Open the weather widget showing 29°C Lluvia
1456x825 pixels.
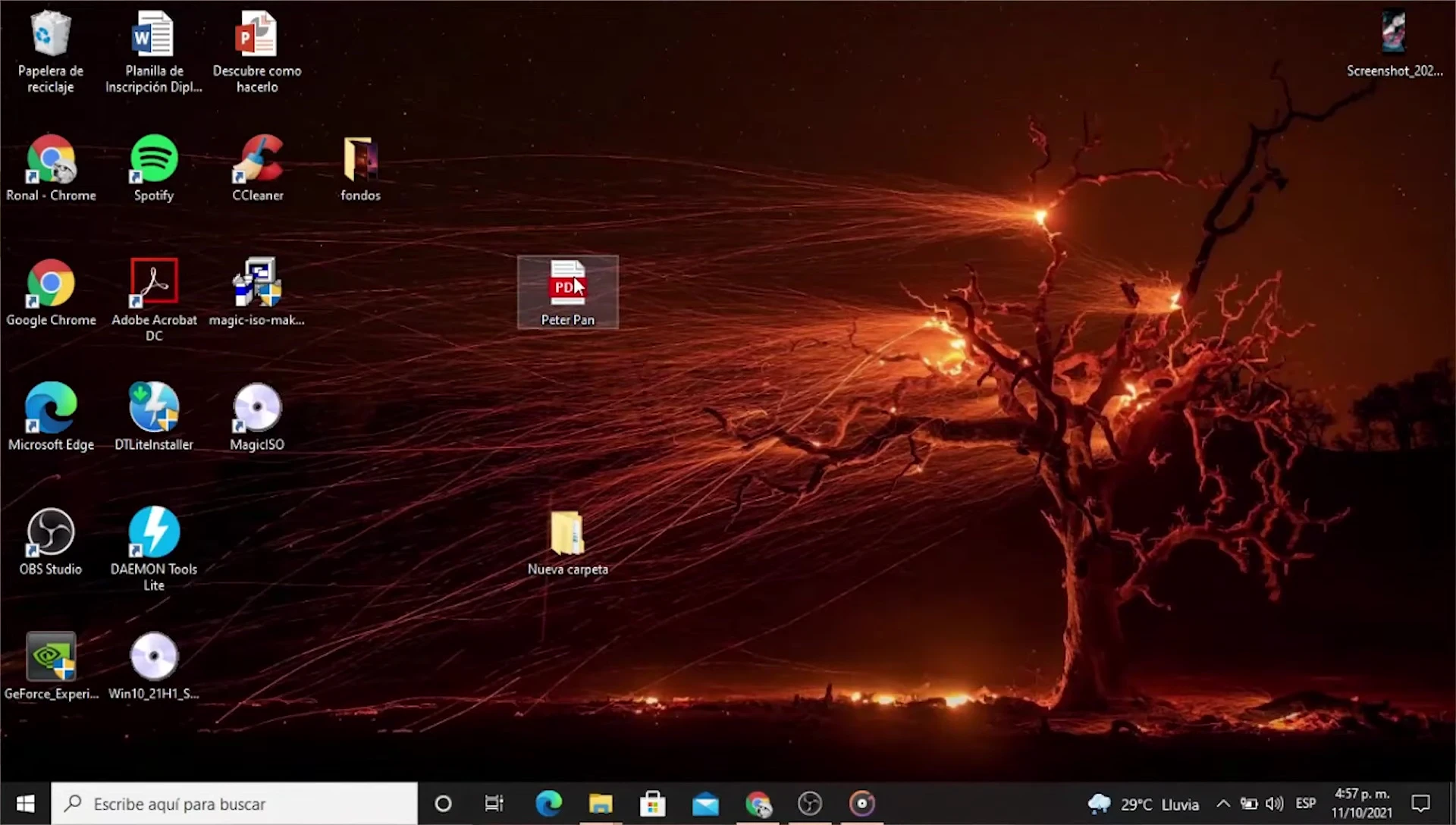click(1144, 804)
